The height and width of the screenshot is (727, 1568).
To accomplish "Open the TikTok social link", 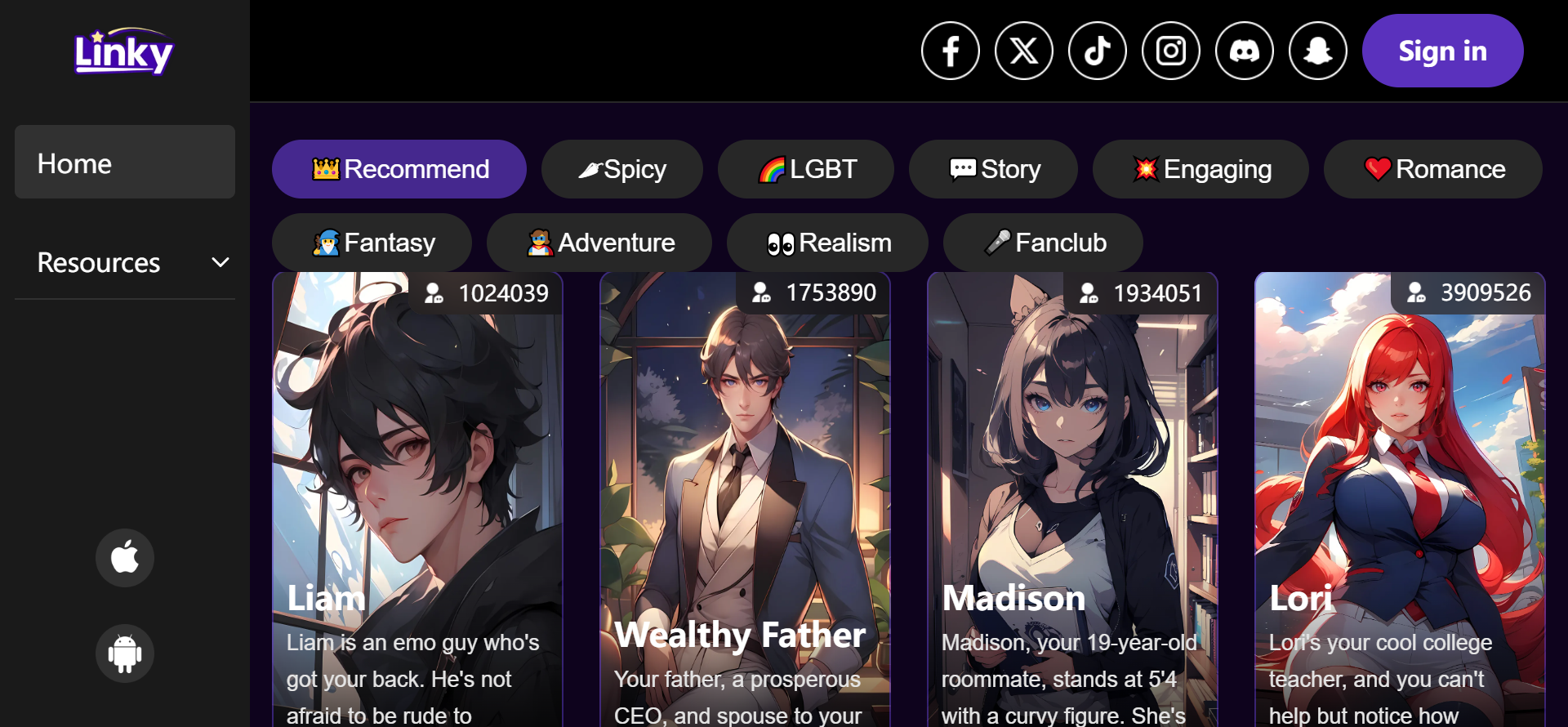I will click(1097, 51).
